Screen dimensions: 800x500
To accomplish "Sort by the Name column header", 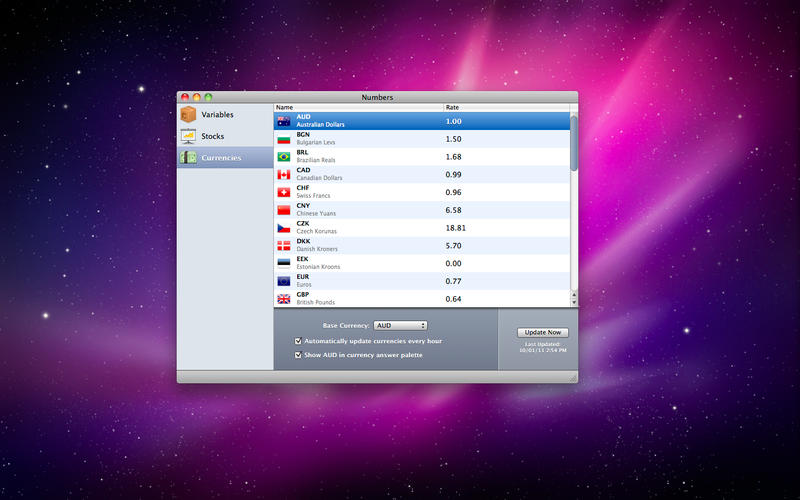I will tap(359, 107).
